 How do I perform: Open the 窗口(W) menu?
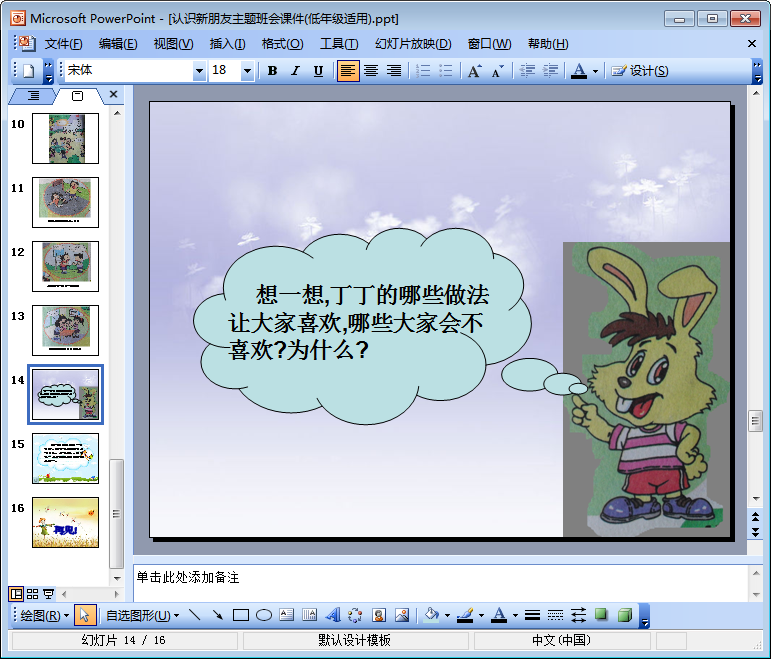[489, 44]
